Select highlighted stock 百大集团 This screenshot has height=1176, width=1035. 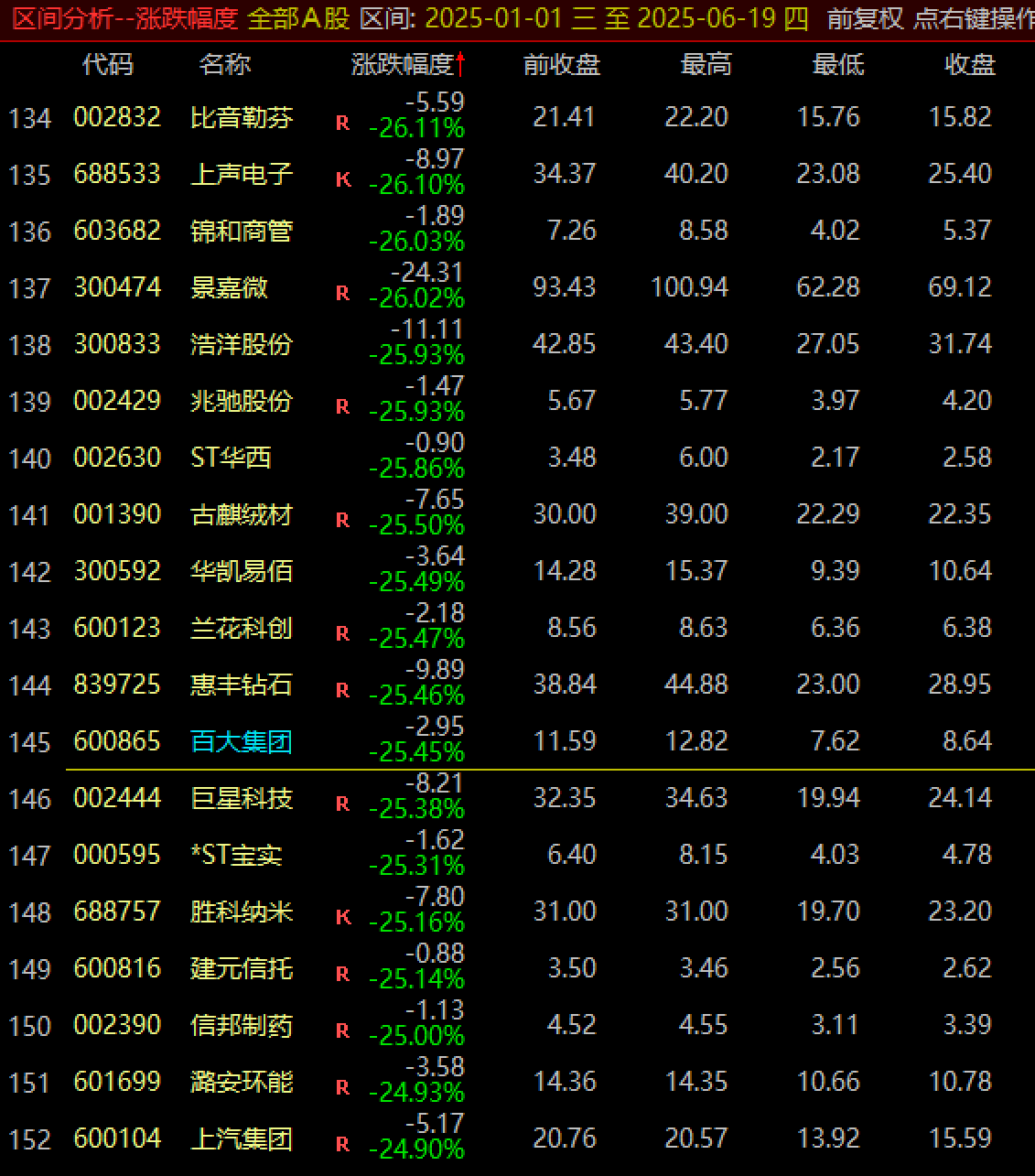click(242, 741)
